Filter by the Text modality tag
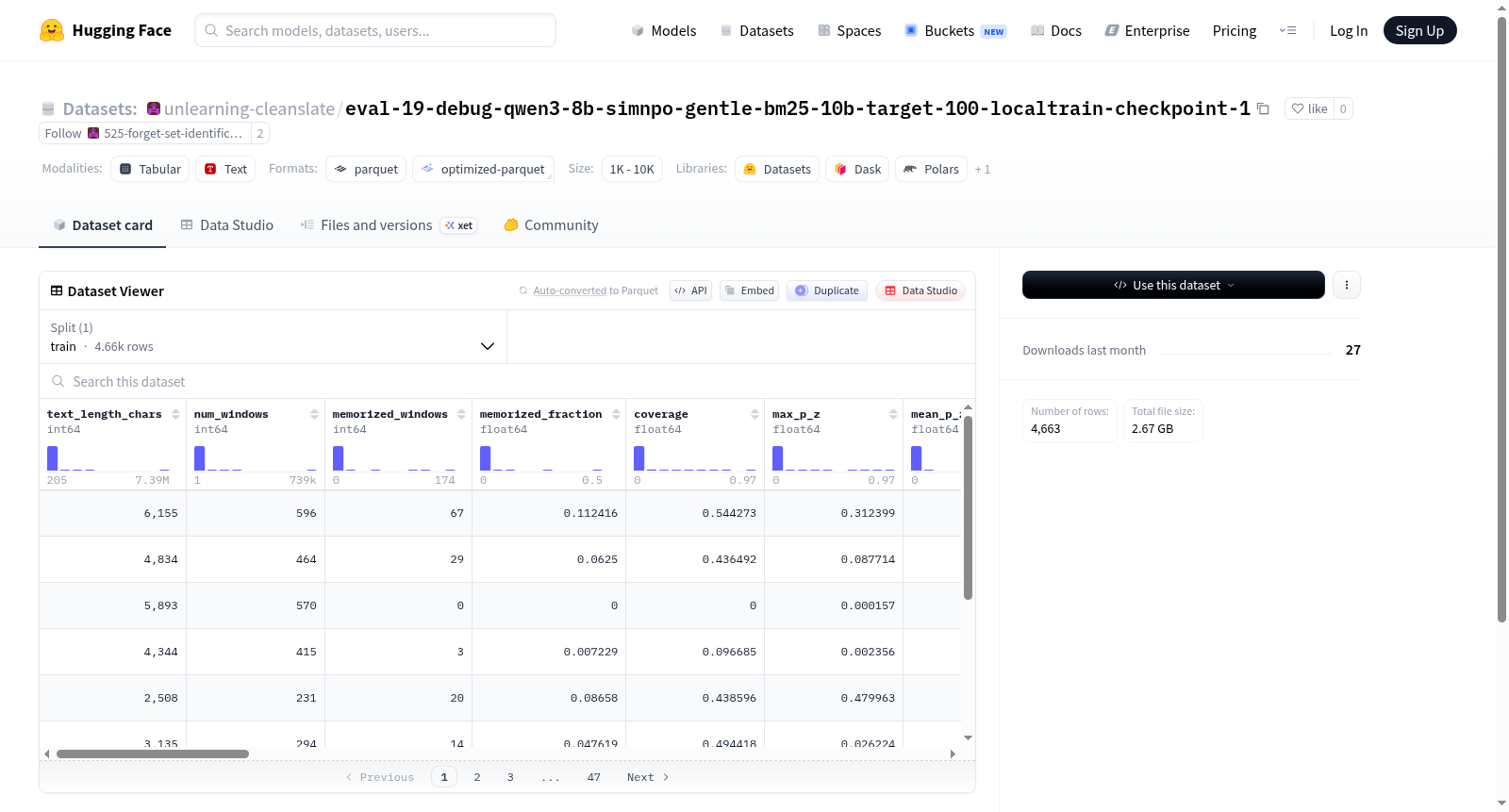 (x=225, y=169)
